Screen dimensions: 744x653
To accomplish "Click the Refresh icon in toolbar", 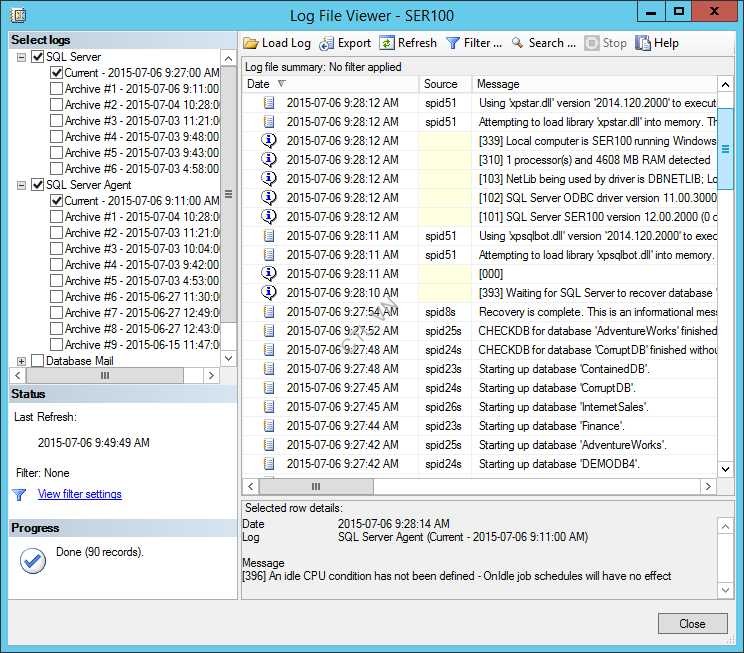I will (x=387, y=43).
